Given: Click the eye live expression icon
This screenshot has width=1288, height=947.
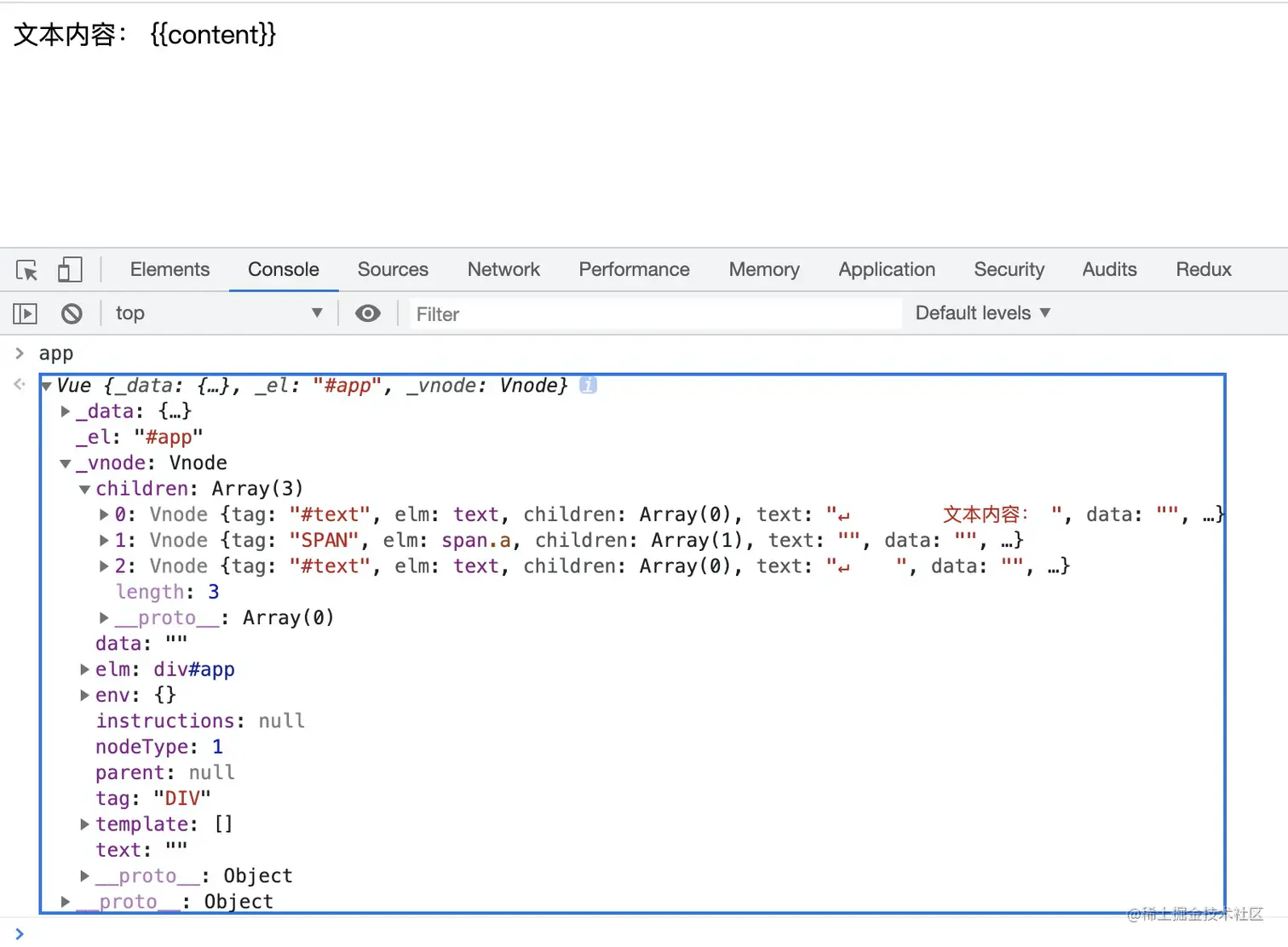Looking at the screenshot, I should point(368,313).
